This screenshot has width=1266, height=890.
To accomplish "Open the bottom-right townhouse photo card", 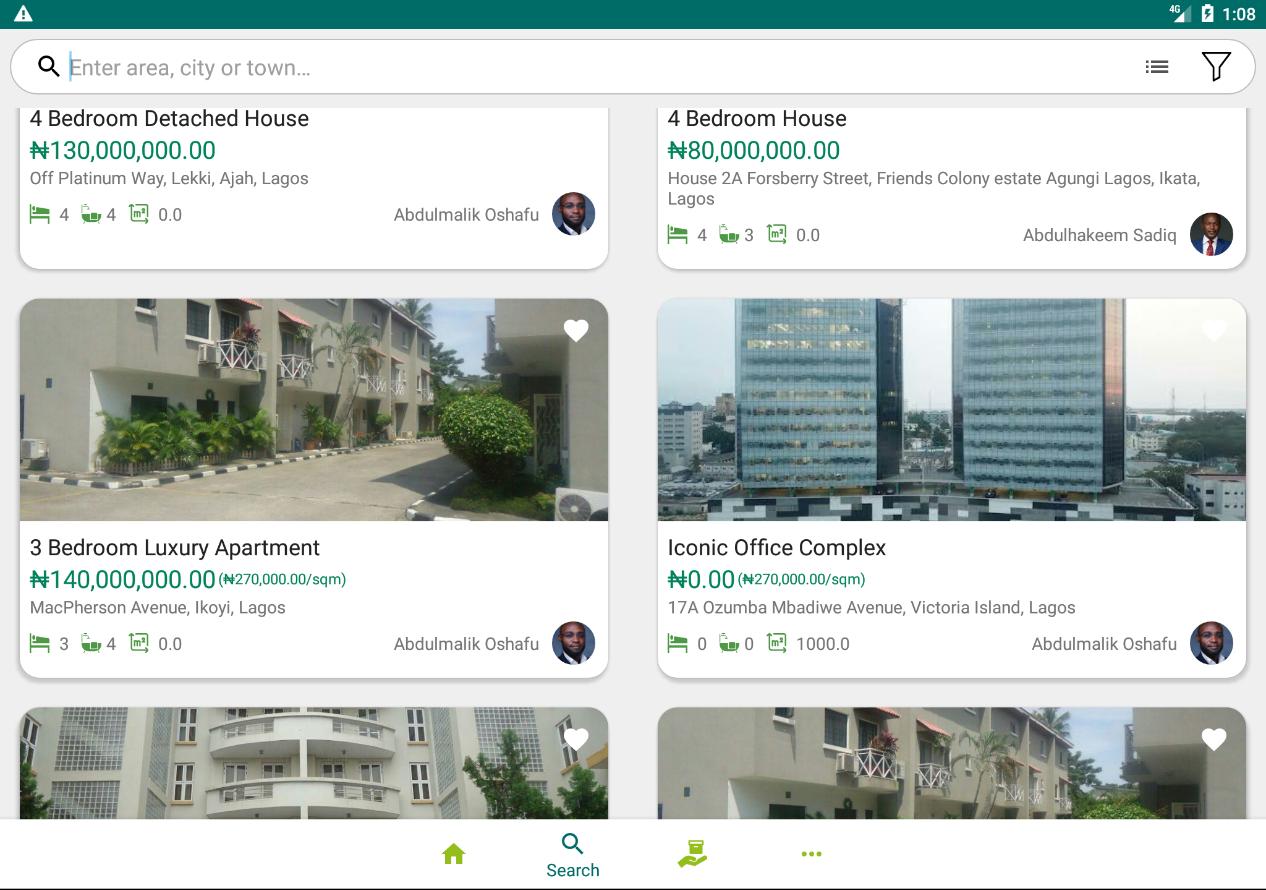I will pos(952,763).
